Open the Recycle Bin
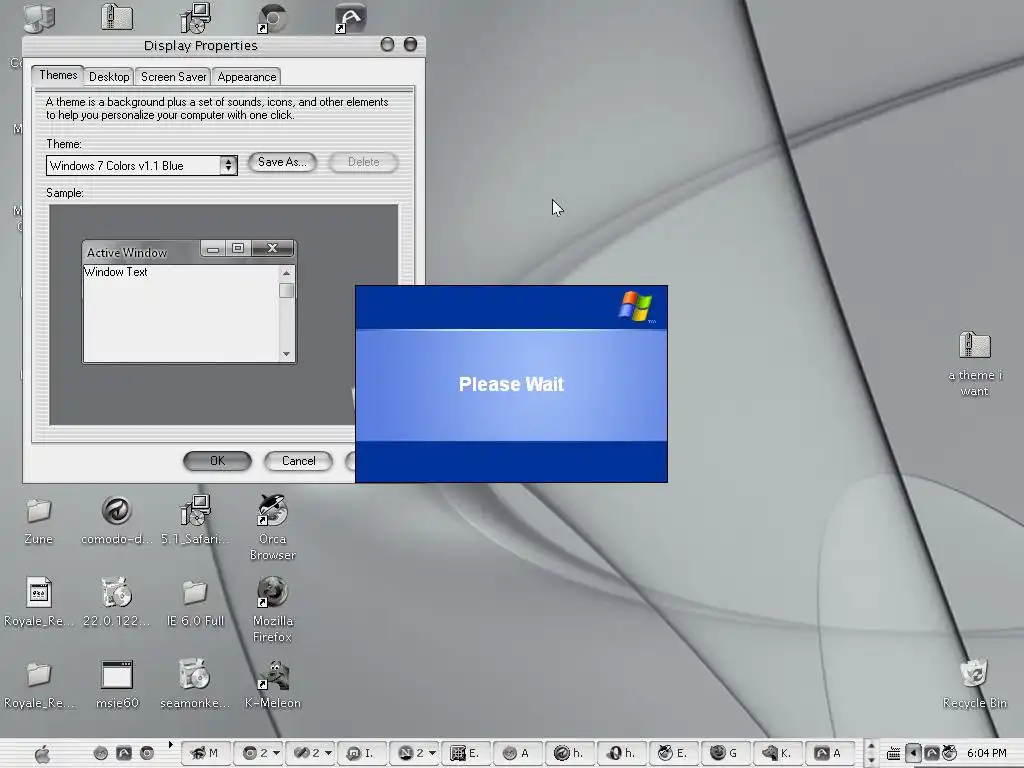 pos(974,684)
